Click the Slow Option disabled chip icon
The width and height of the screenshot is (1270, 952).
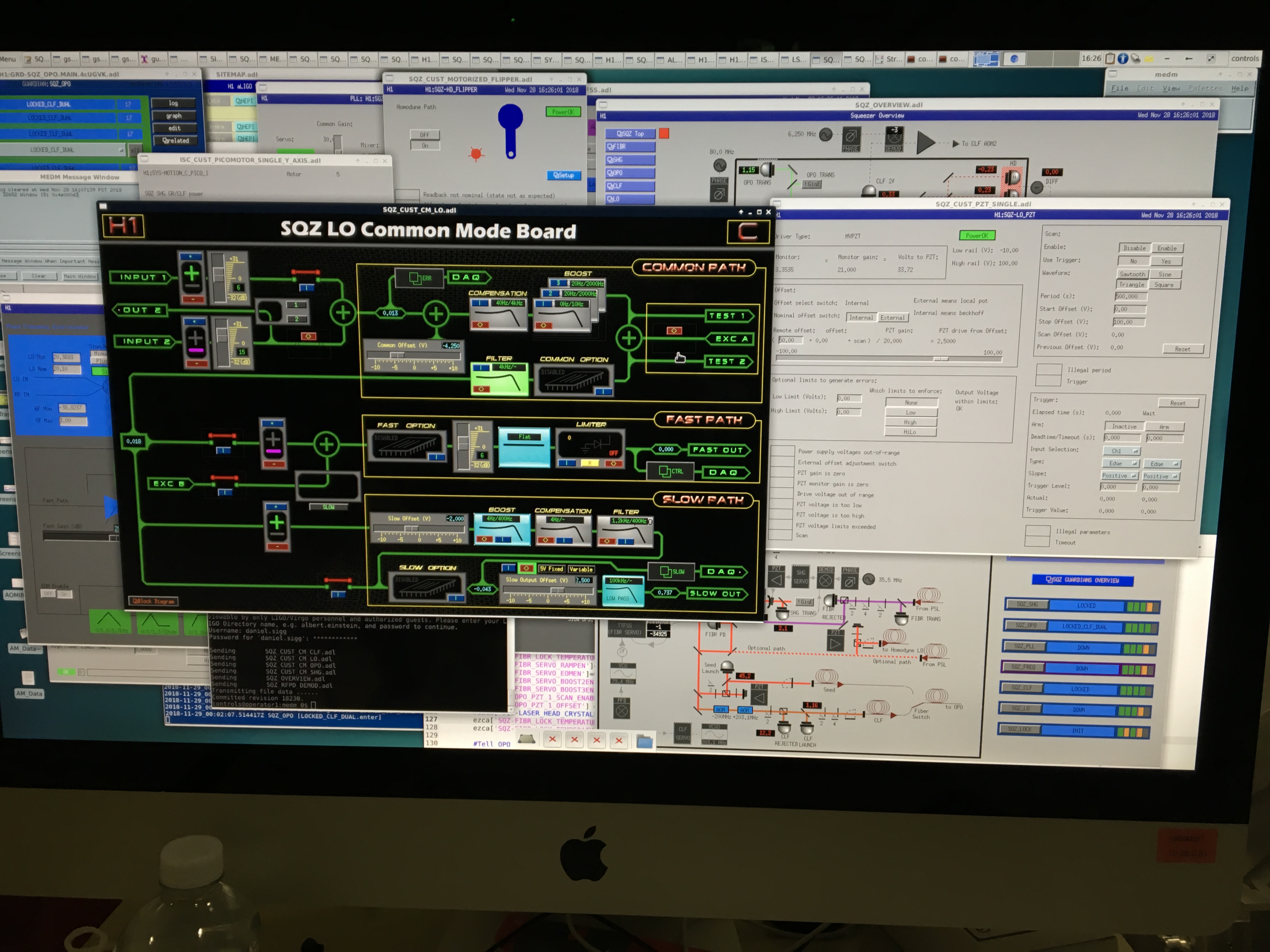click(428, 586)
